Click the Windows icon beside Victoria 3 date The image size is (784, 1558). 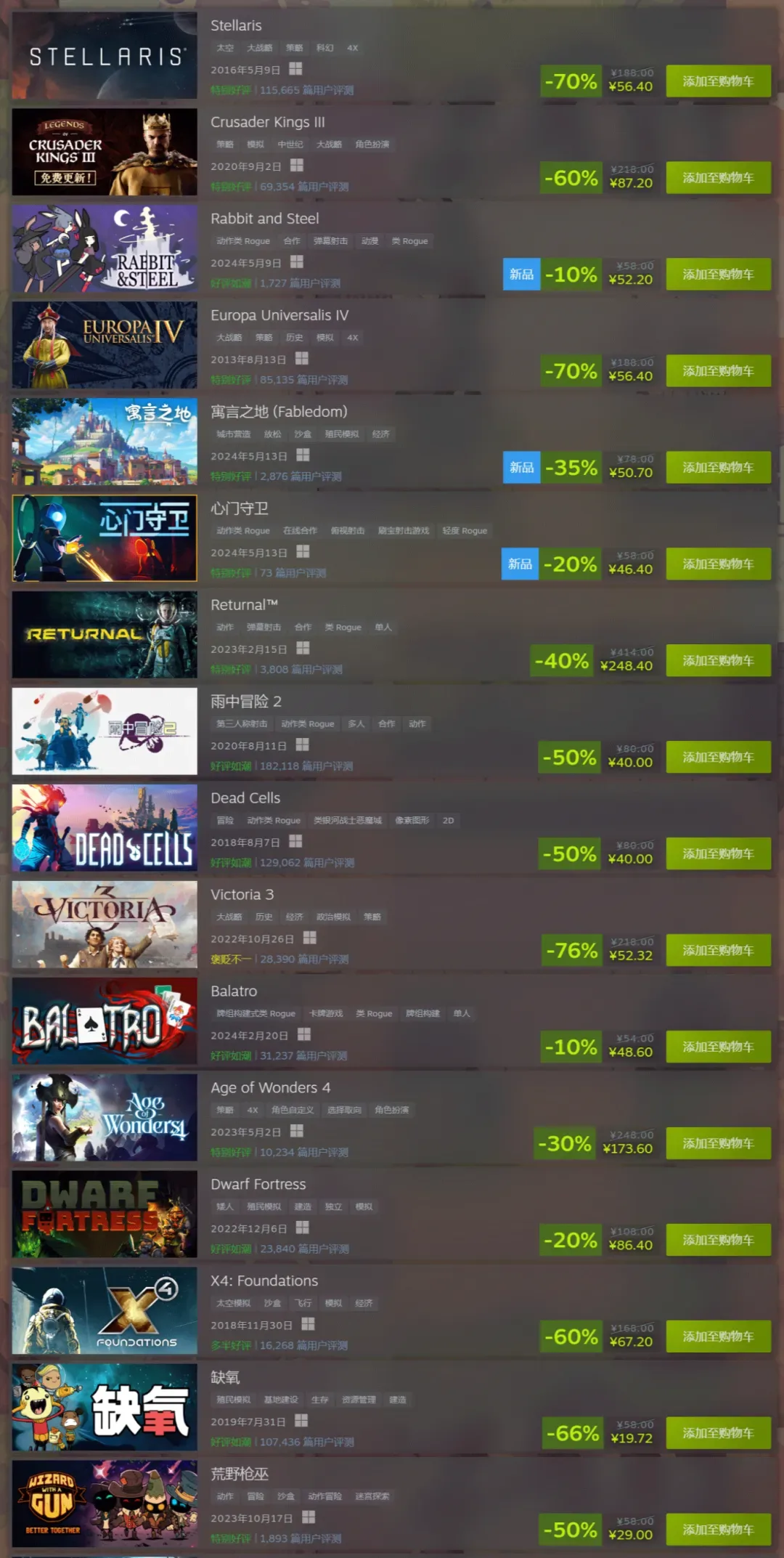[310, 938]
